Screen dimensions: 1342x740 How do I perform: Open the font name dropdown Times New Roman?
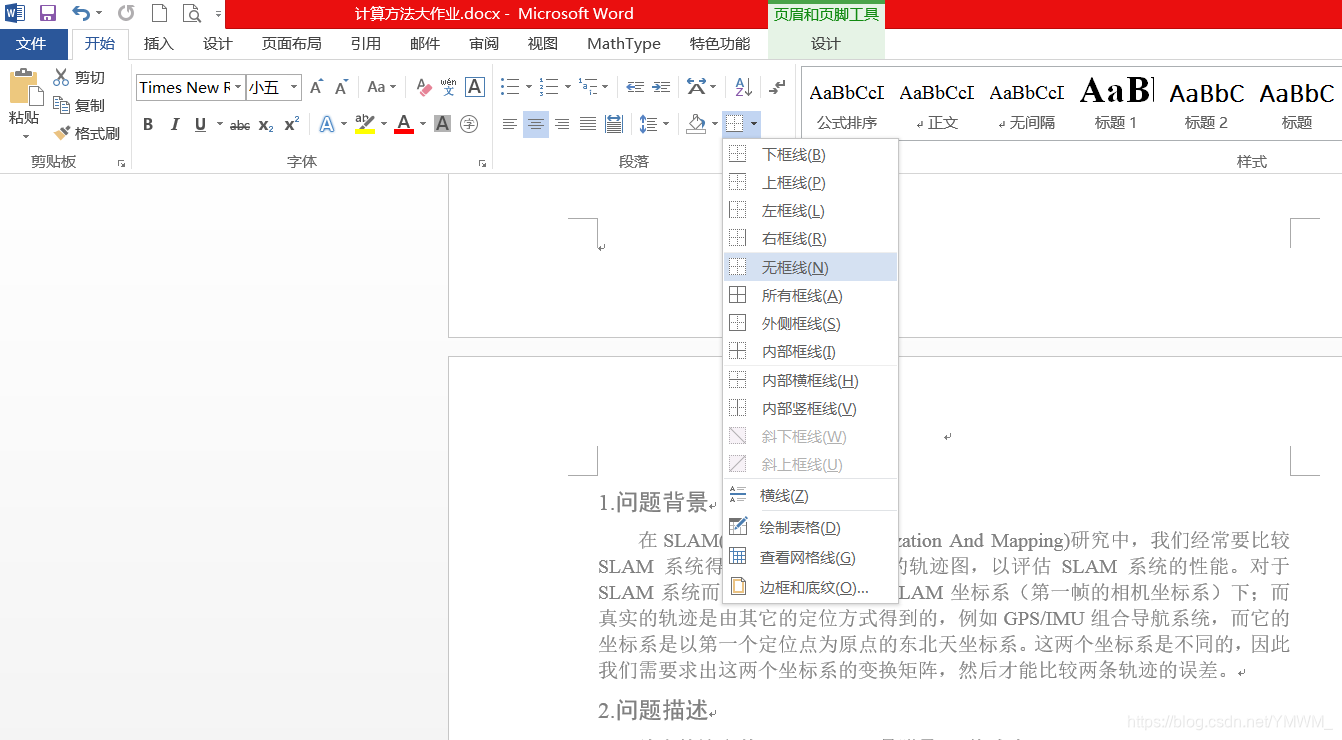pyautogui.click(x=238, y=88)
